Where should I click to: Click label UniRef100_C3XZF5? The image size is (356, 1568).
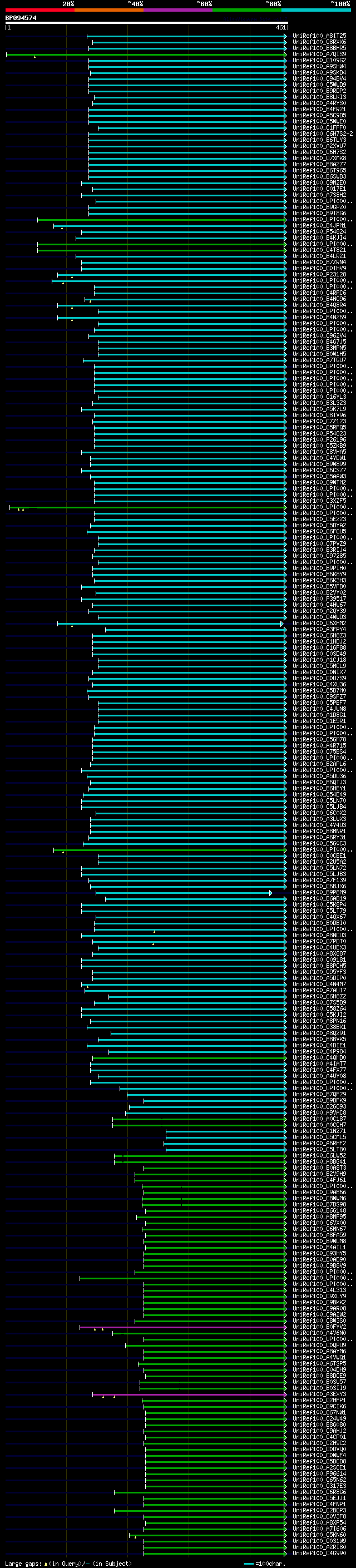(319, 501)
